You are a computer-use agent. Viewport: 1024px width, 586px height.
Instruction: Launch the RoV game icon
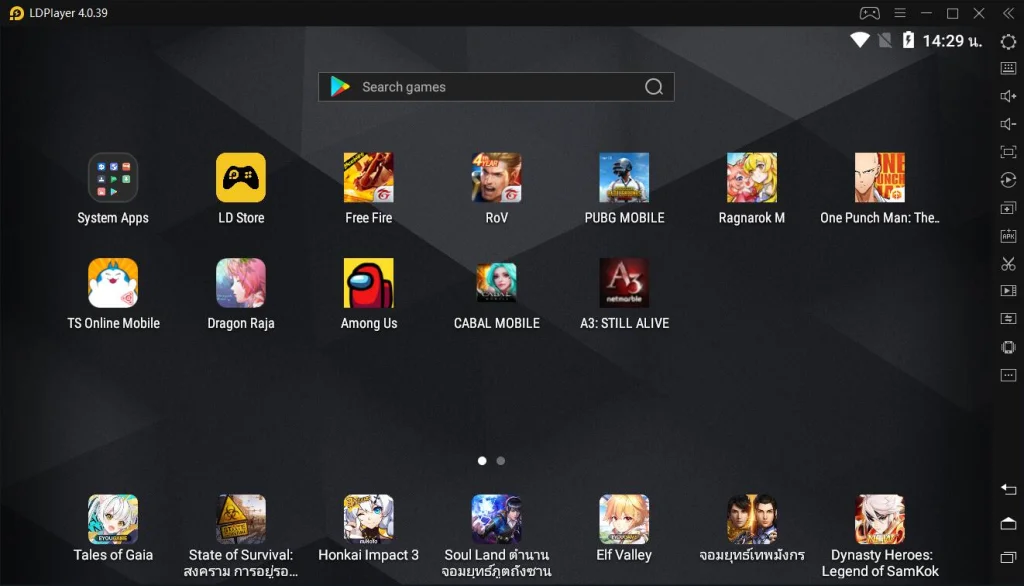coord(496,178)
